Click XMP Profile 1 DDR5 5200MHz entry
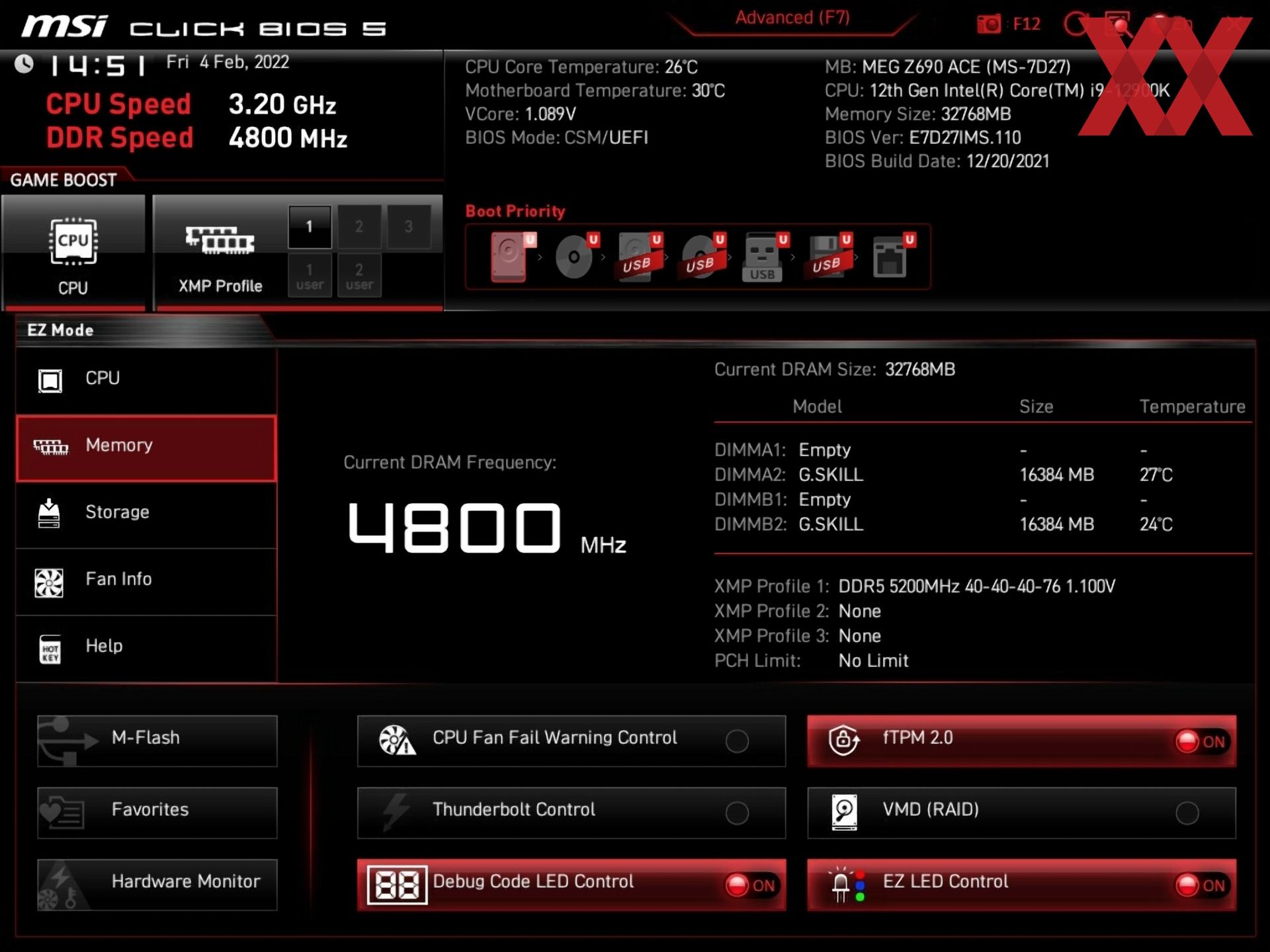The height and width of the screenshot is (952, 1270). click(915, 586)
